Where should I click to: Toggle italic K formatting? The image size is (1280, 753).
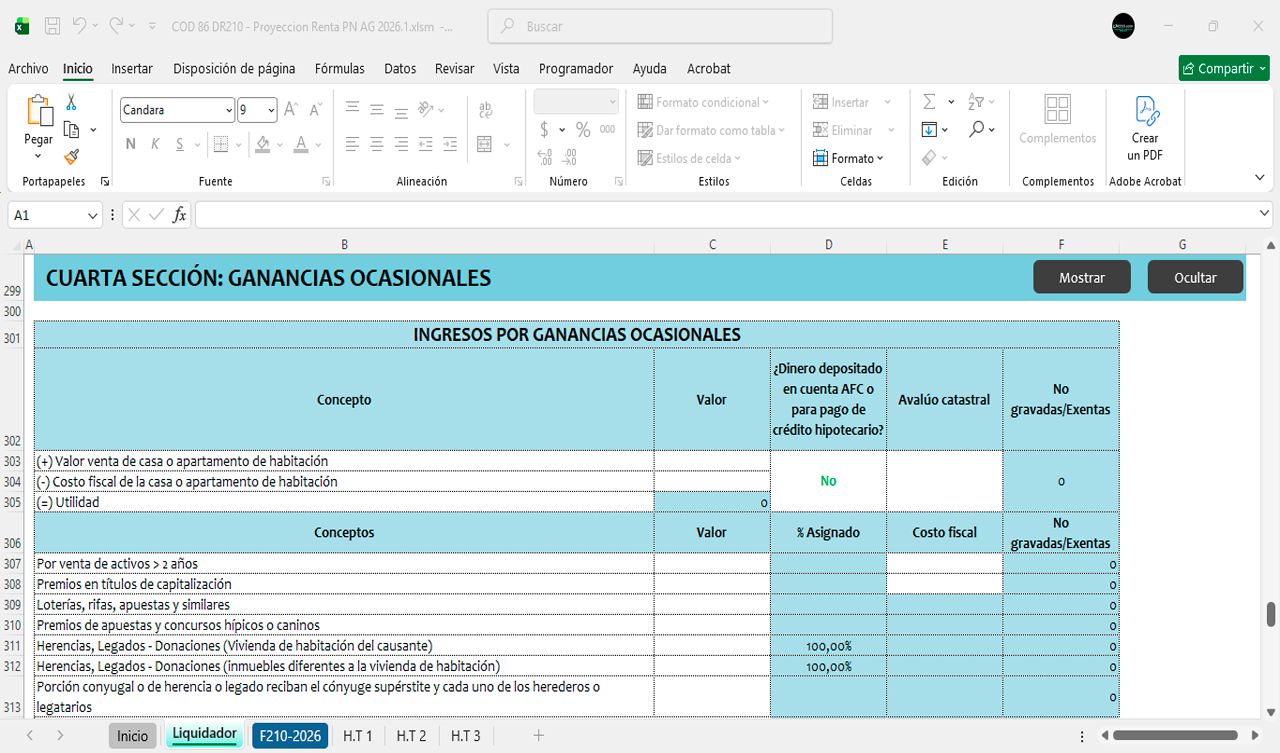tap(155, 144)
